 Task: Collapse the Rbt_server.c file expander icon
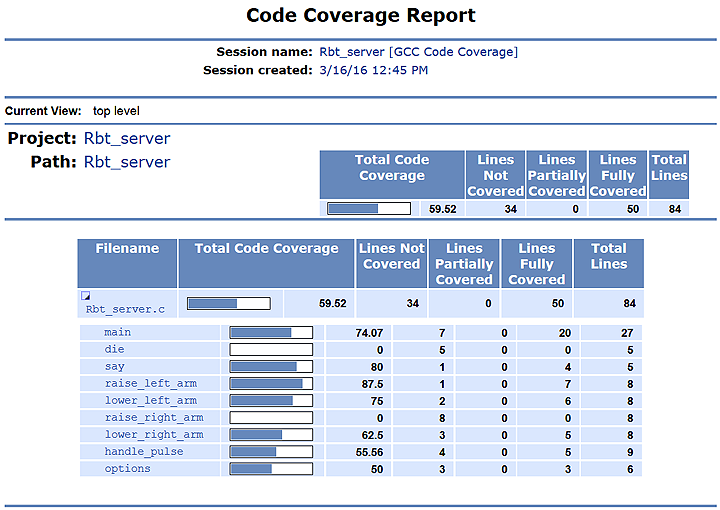click(85, 296)
